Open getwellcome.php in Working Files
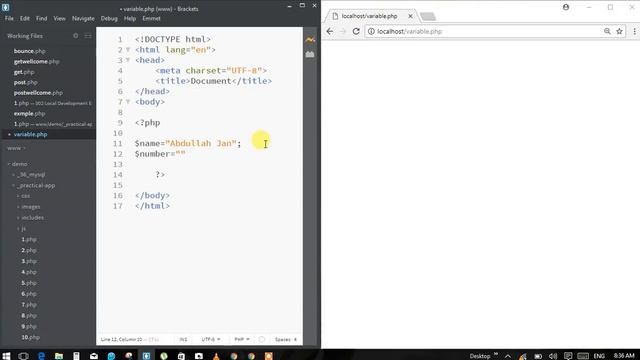Image resolution: width=640 pixels, height=360 pixels. click(x=36, y=62)
